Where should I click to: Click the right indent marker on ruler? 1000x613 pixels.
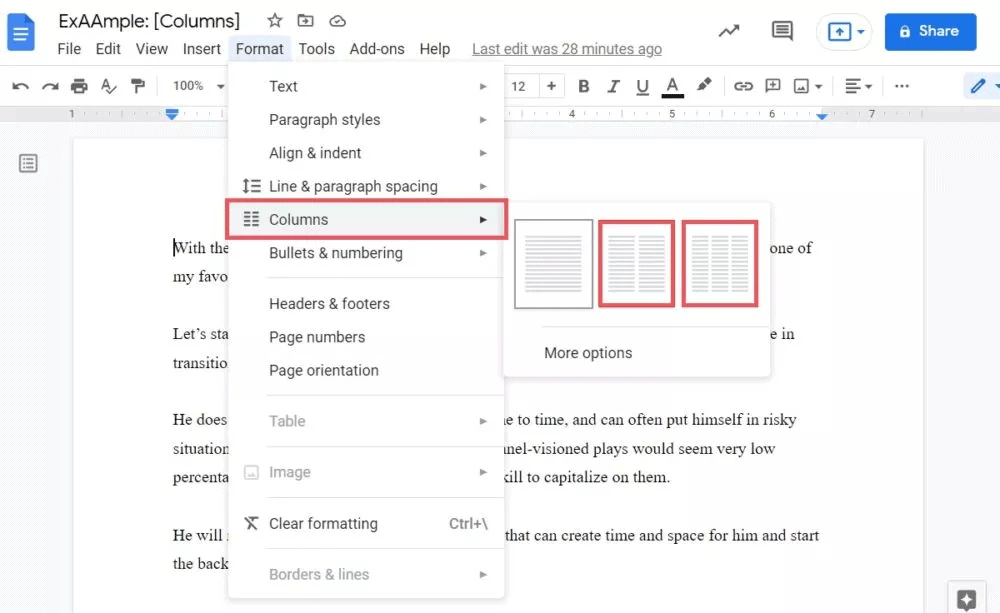click(x=821, y=115)
